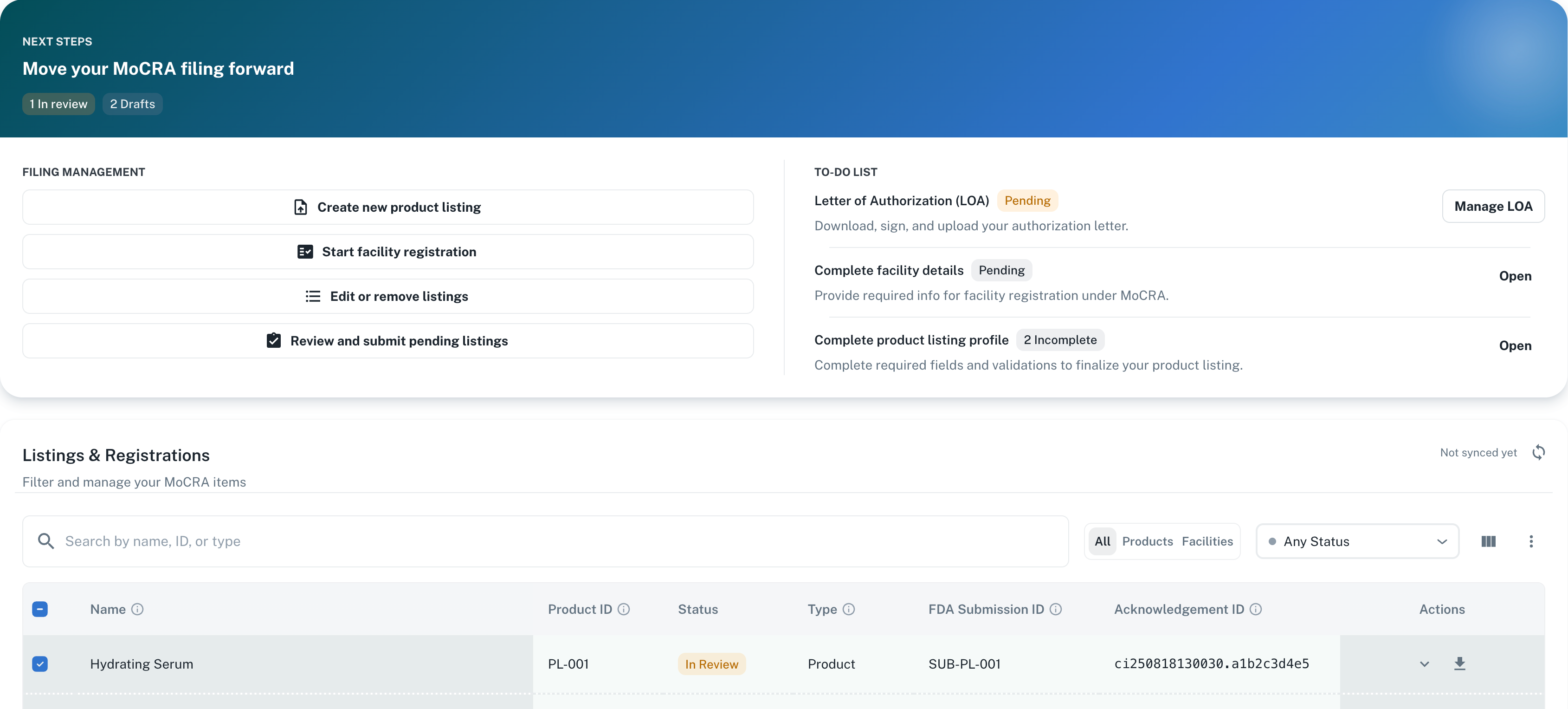
Task: Open the column layout icon
Action: (x=1488, y=541)
